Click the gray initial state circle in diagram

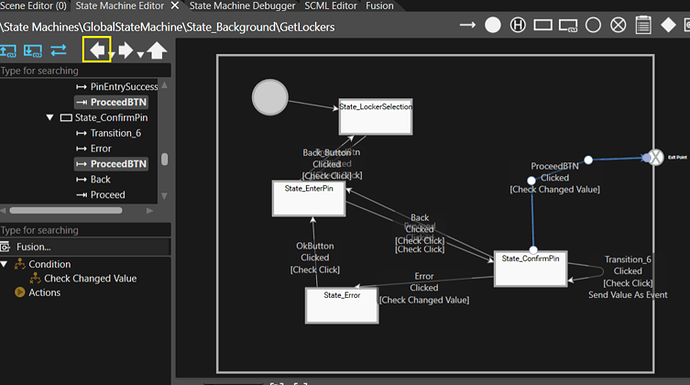tap(270, 97)
